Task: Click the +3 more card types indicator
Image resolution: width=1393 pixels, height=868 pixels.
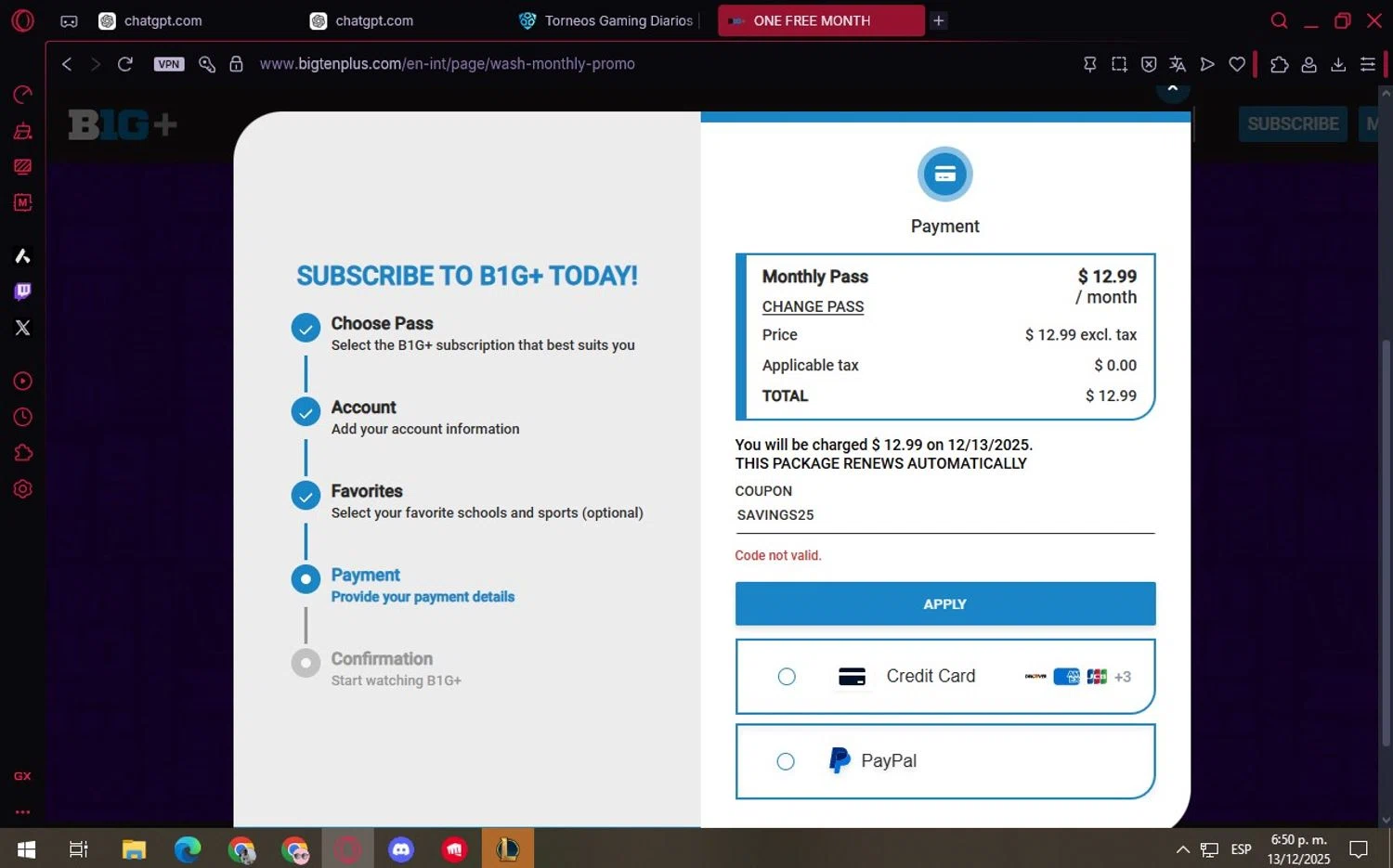Action: point(1123,677)
